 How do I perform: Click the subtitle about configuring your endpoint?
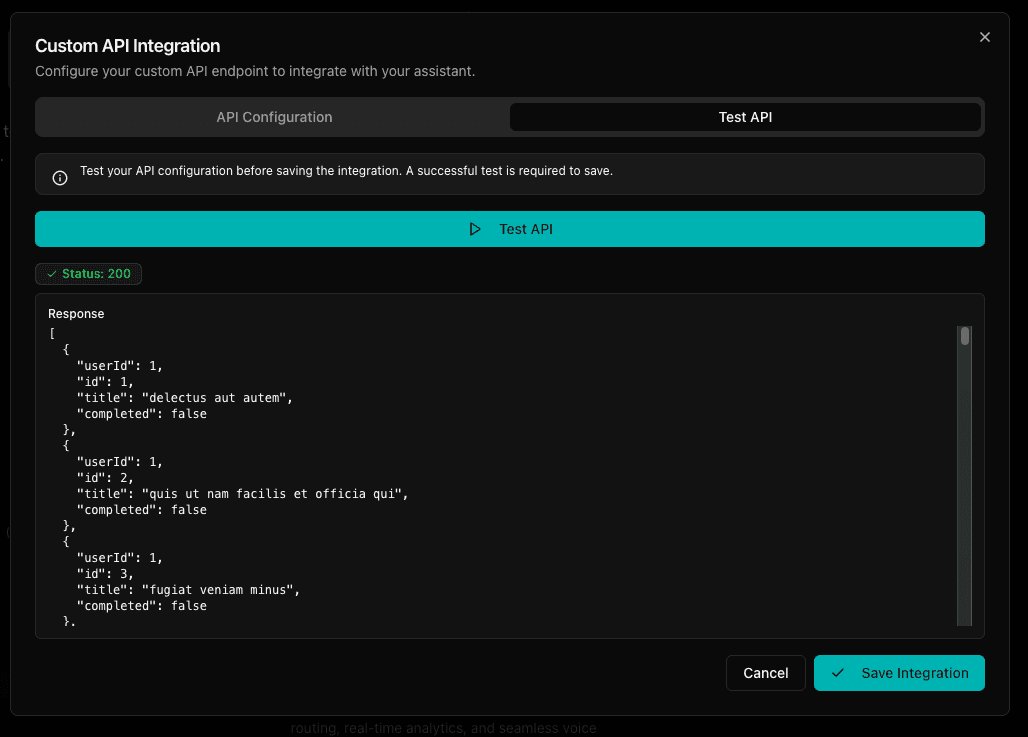click(256, 71)
